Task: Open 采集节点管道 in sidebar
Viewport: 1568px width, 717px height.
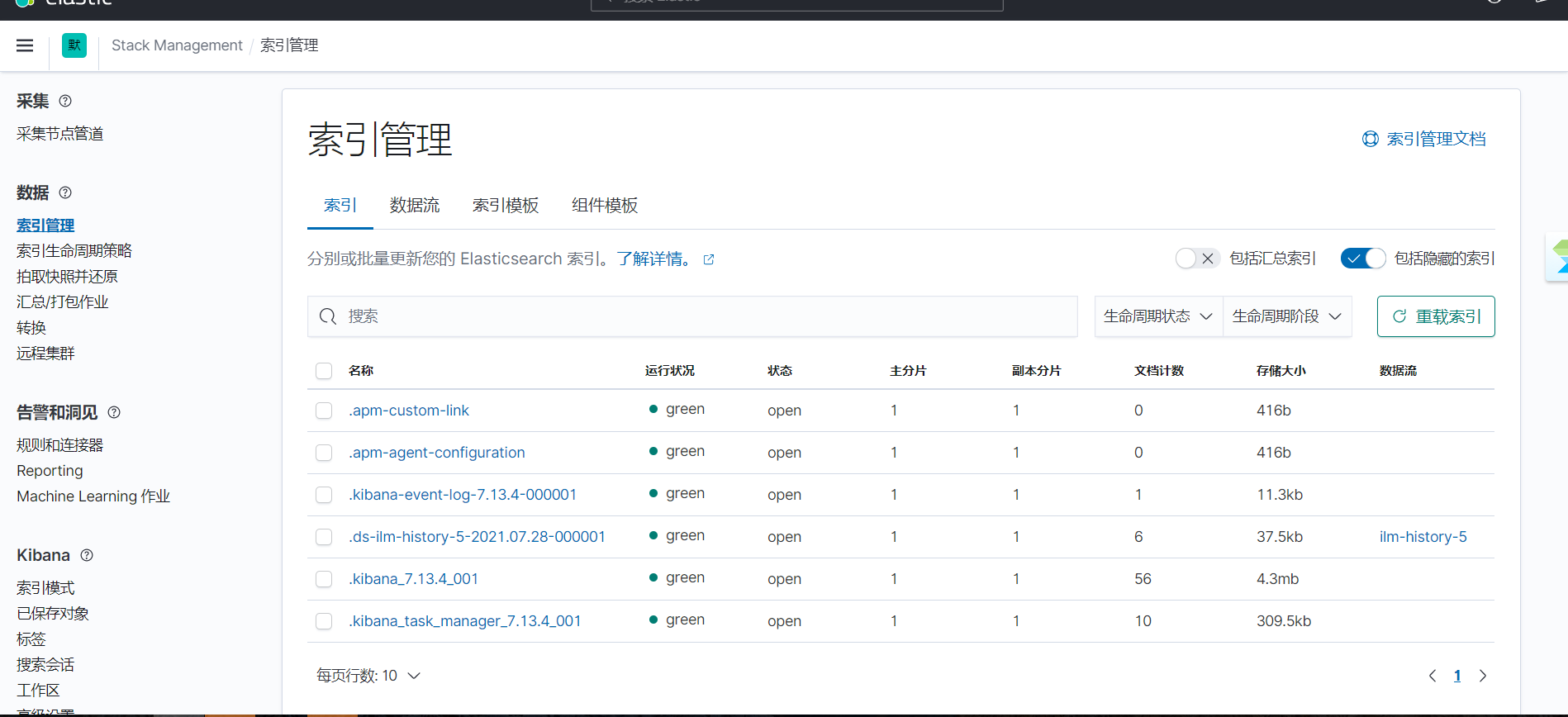Action: 60,134
